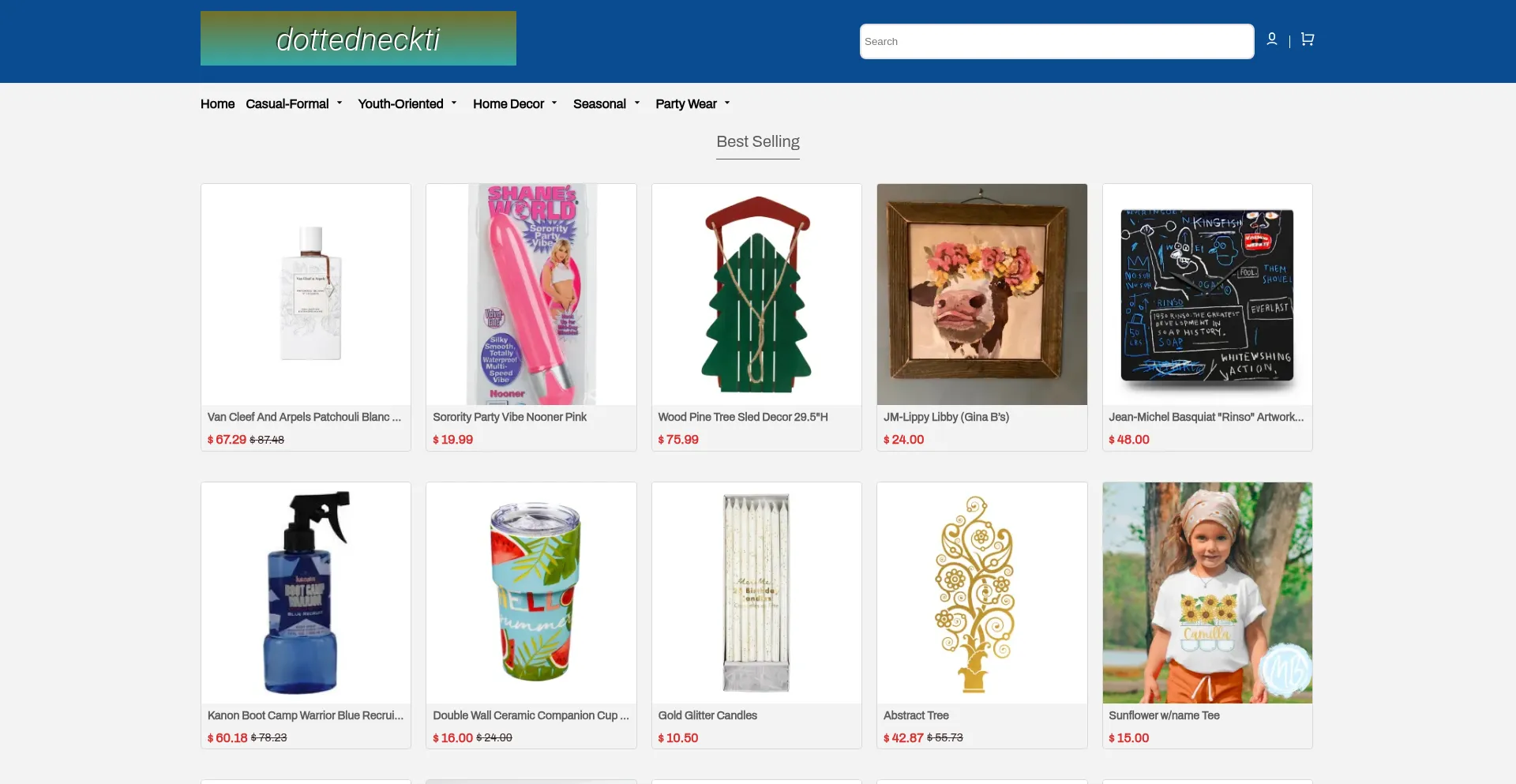Open the shopping cart icon

coord(1308,39)
